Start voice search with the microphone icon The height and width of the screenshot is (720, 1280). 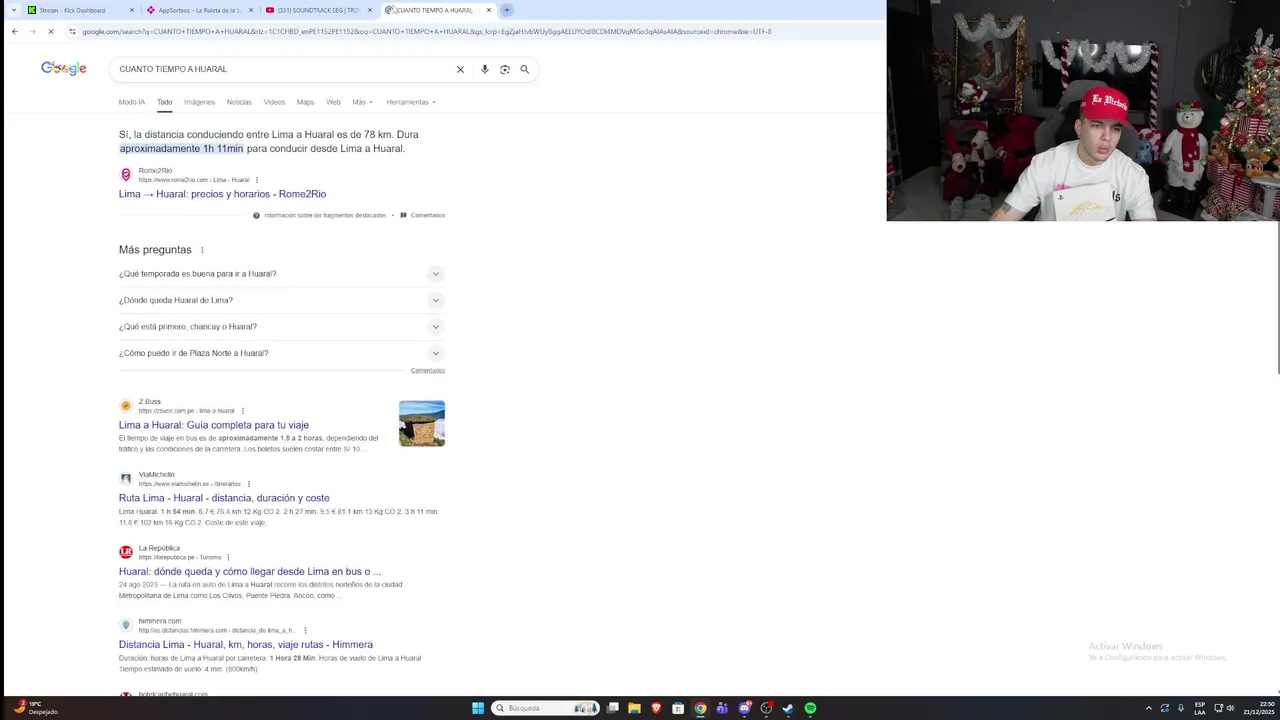[x=485, y=69]
